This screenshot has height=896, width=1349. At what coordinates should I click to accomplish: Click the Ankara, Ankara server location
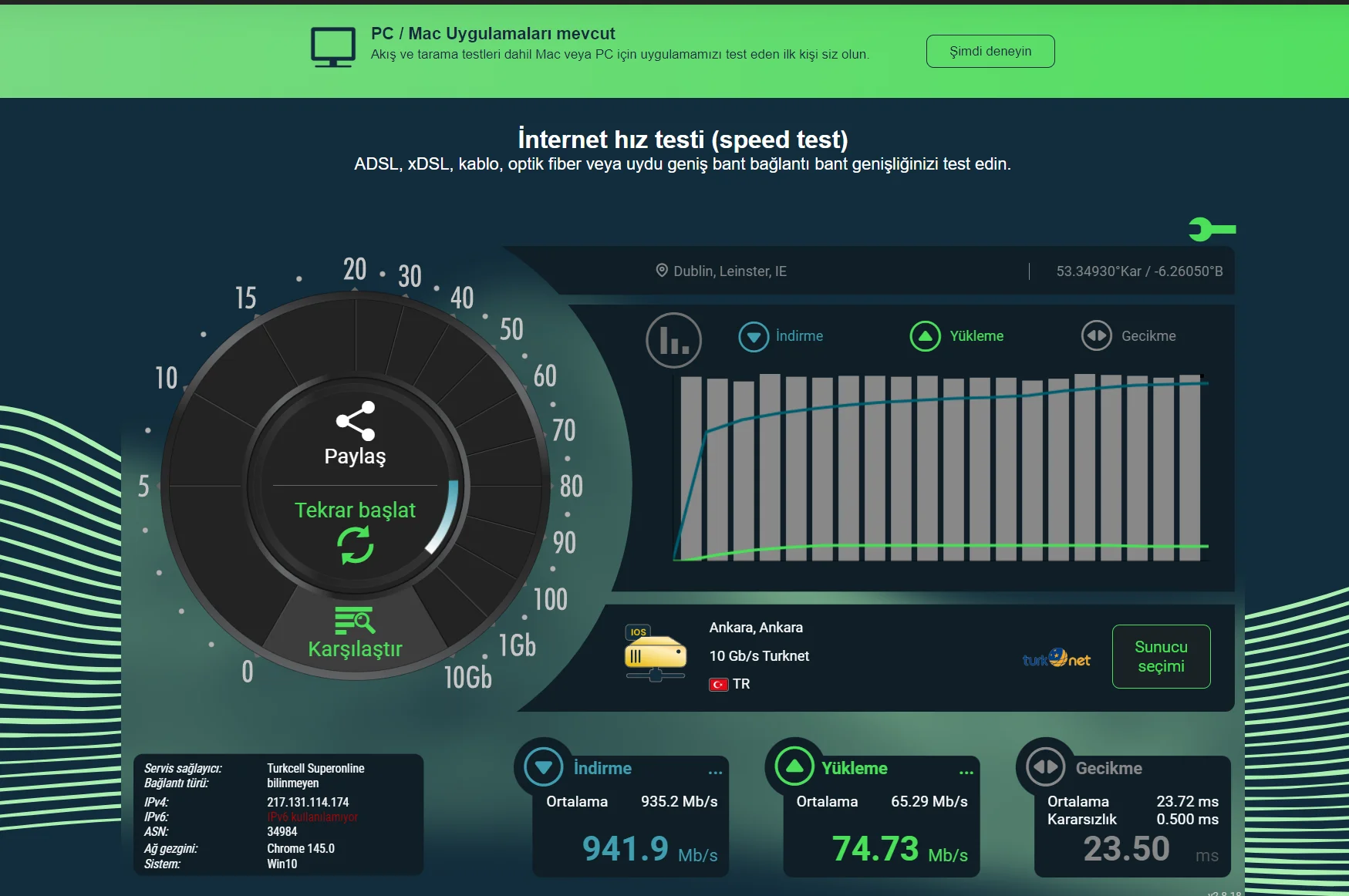click(756, 628)
